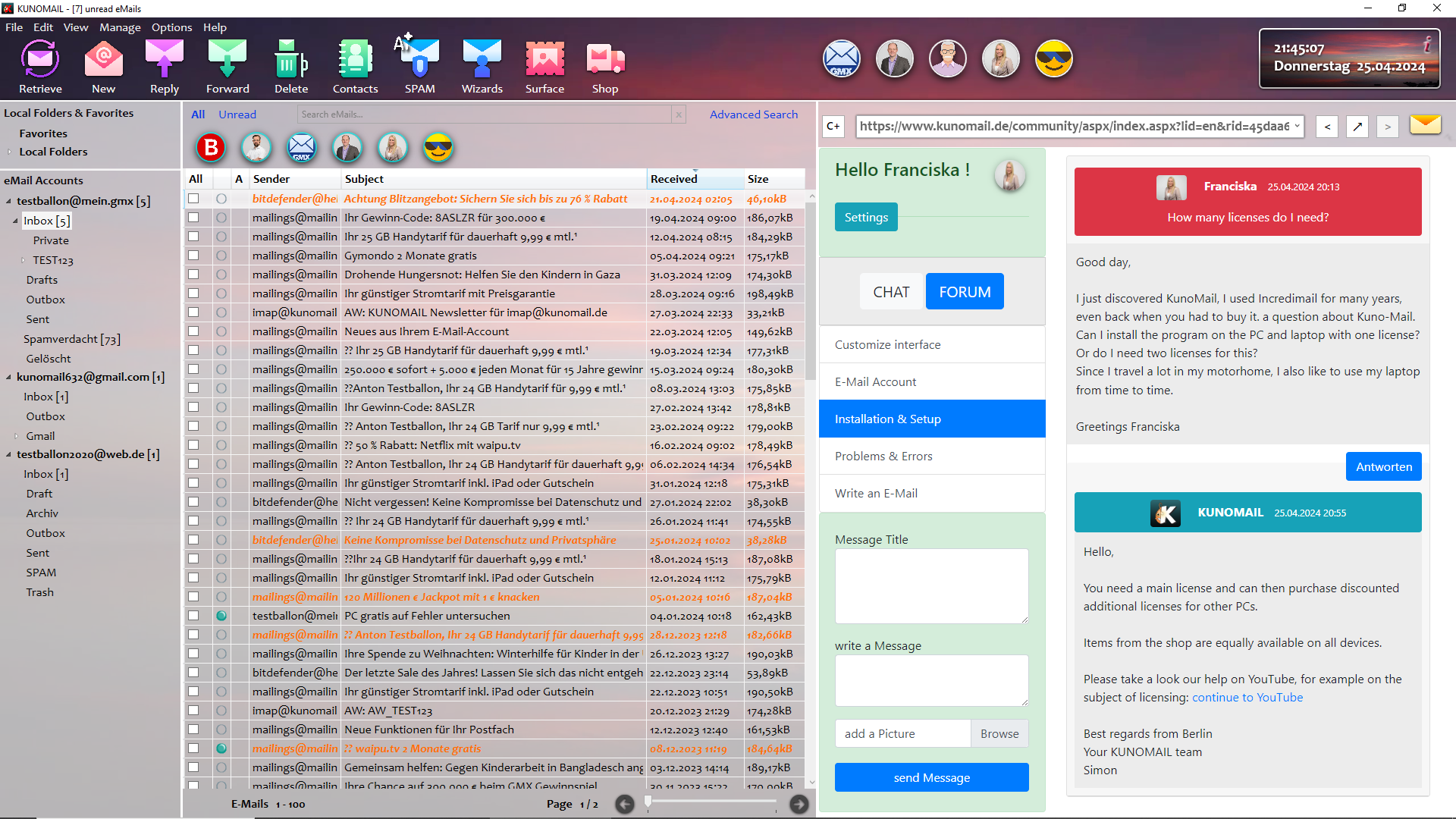
Task: Toggle read marker for waipu.tv 2 Monate gratis
Action: click(221, 748)
